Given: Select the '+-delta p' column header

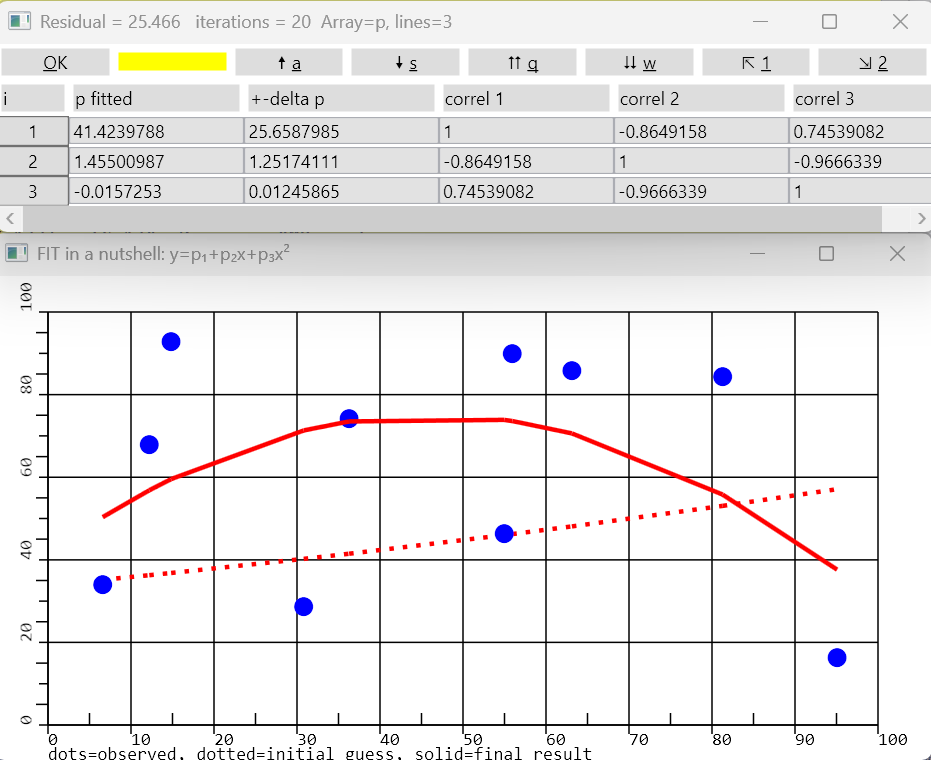Looking at the screenshot, I should 341,99.
